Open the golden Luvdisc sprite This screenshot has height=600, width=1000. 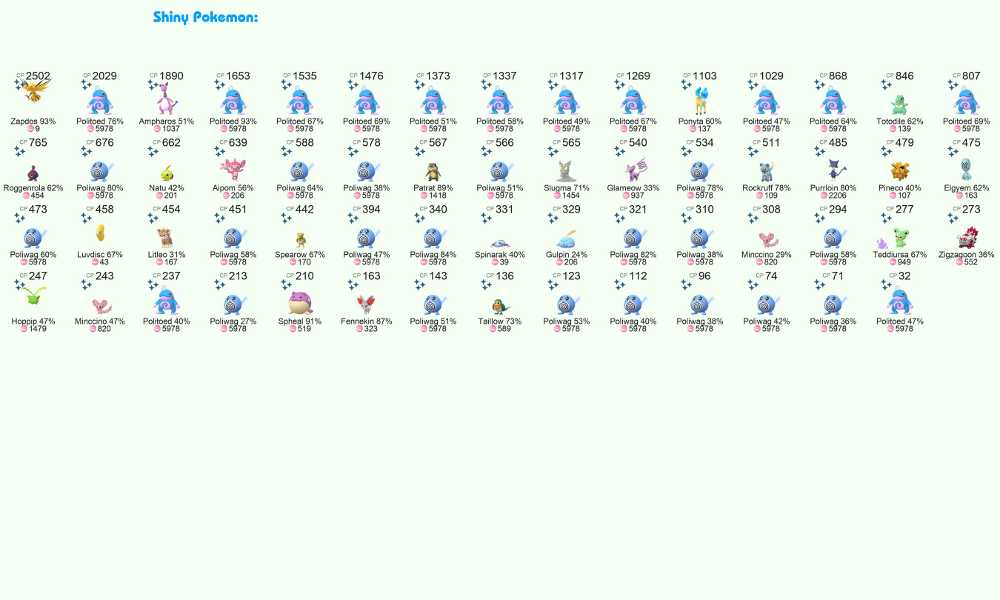[x=100, y=233]
